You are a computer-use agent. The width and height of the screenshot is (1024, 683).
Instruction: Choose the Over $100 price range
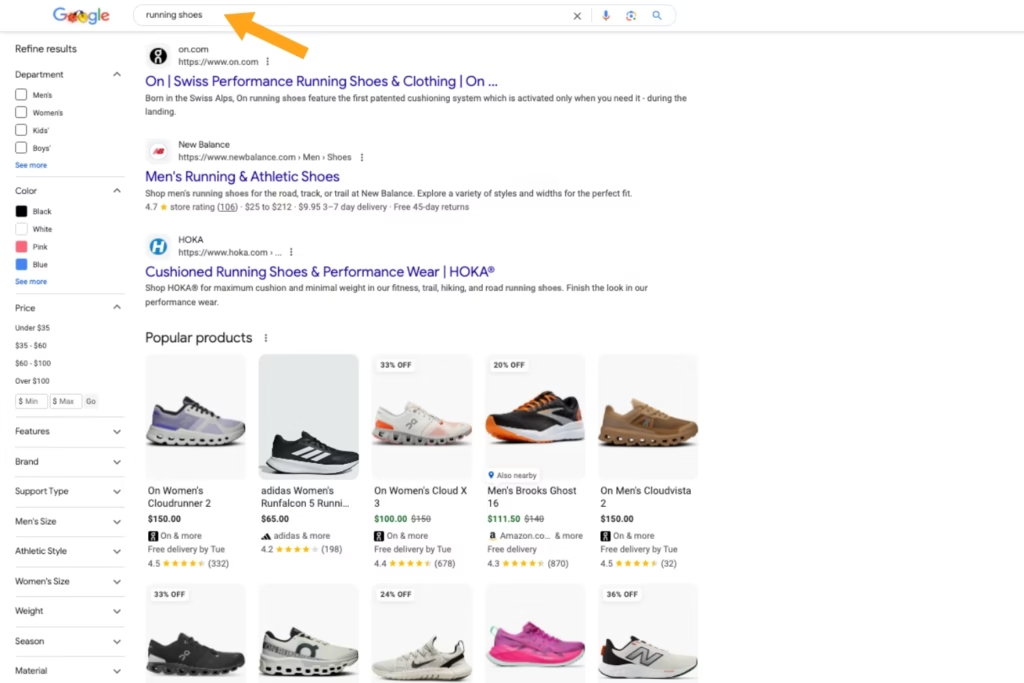pos(32,381)
